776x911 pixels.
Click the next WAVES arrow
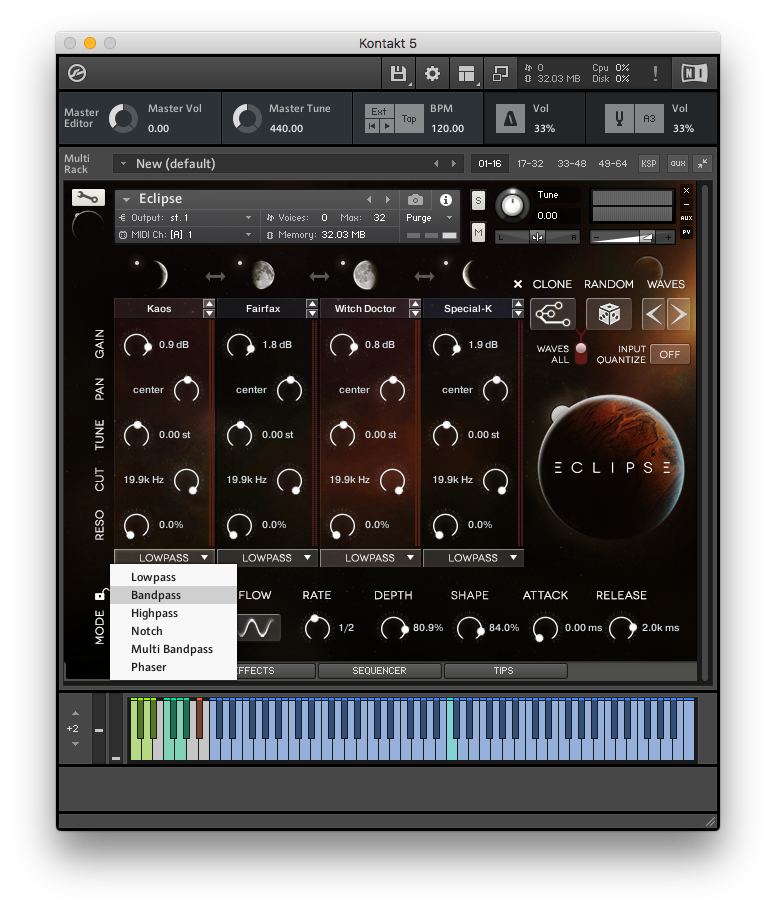678,315
